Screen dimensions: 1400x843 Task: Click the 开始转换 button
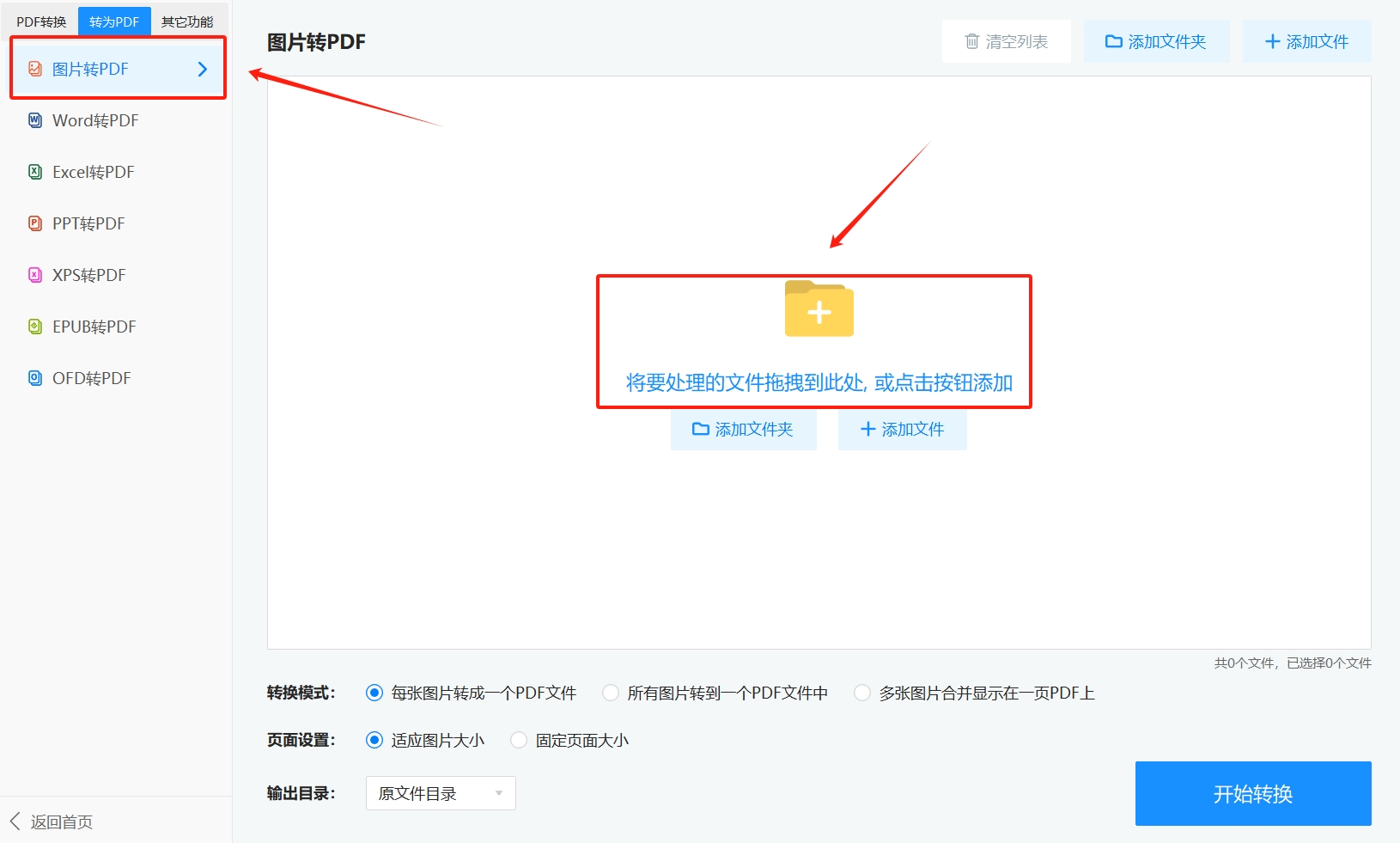1252,793
